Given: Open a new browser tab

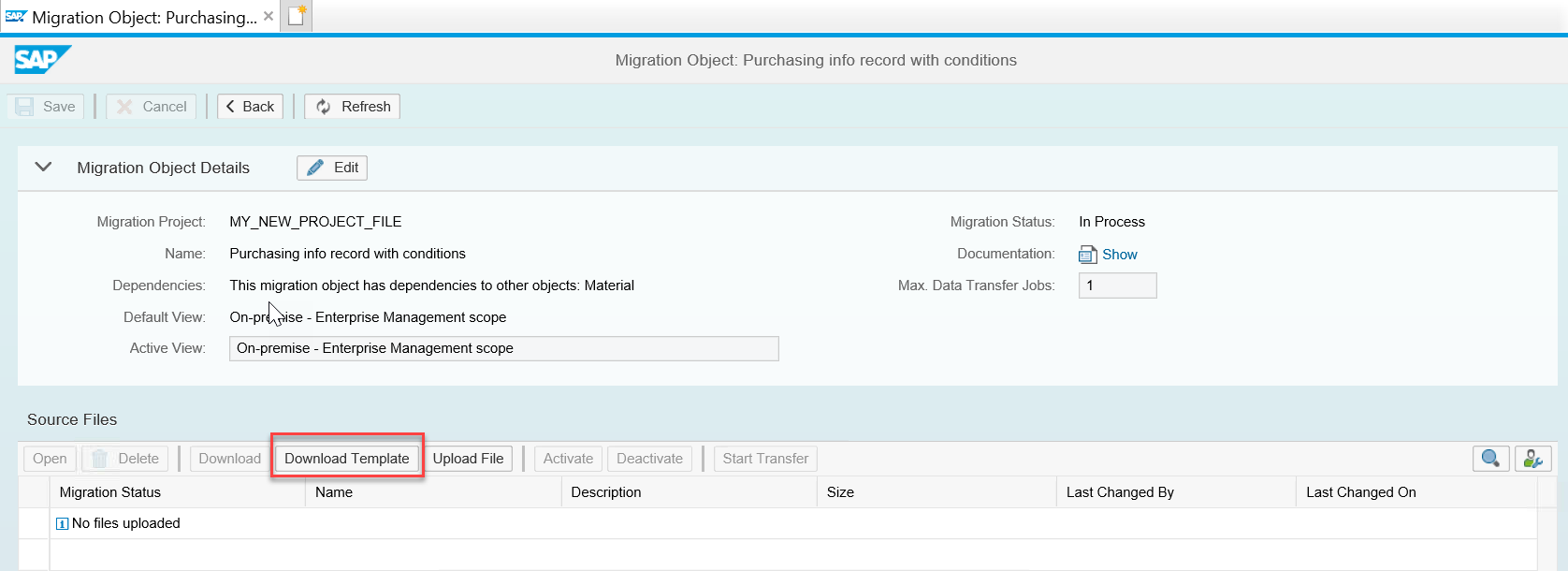Looking at the screenshot, I should [297, 16].
